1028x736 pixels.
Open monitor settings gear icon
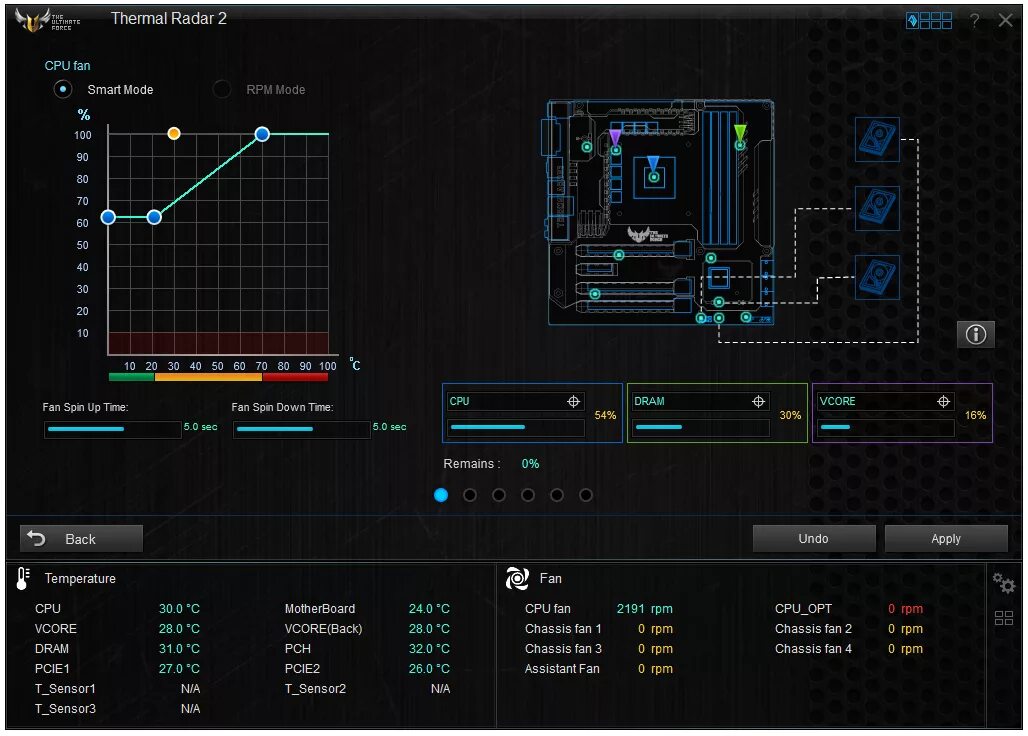1004,582
